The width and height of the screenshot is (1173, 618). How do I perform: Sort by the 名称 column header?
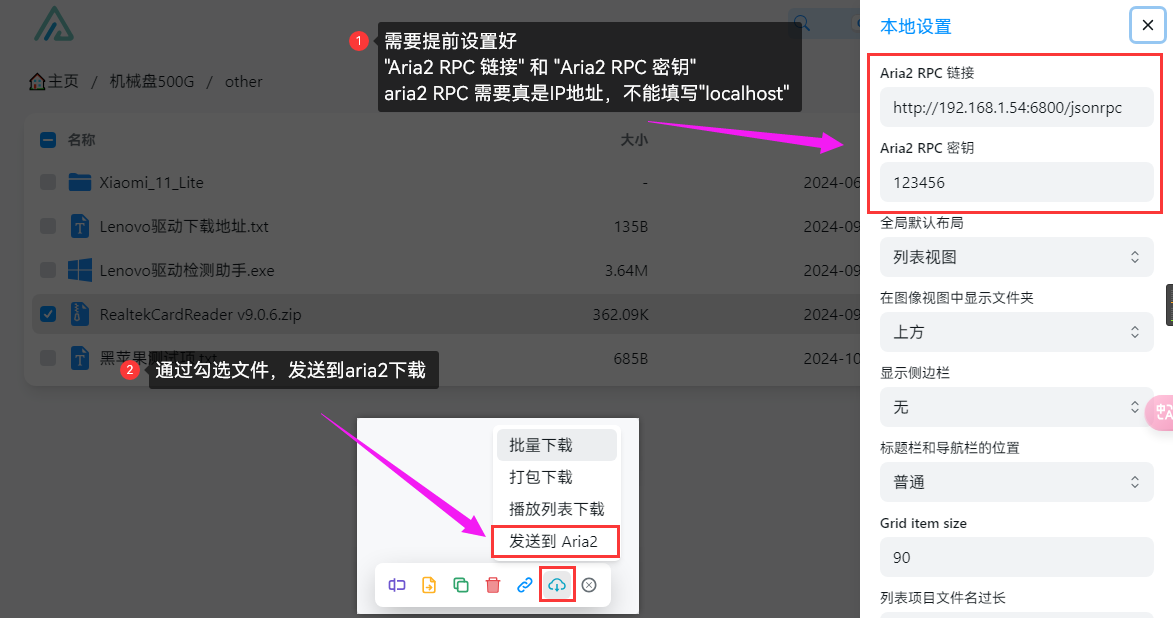82,140
